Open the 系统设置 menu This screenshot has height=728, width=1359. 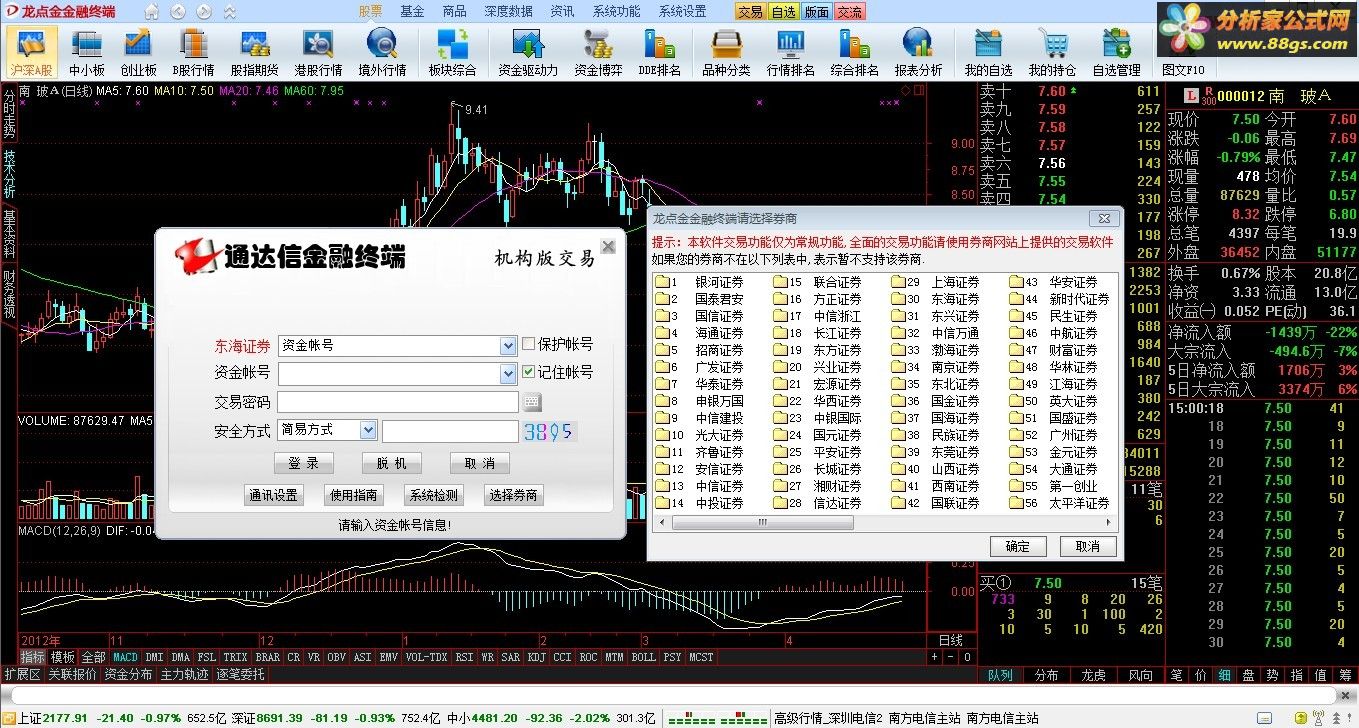[x=682, y=12]
